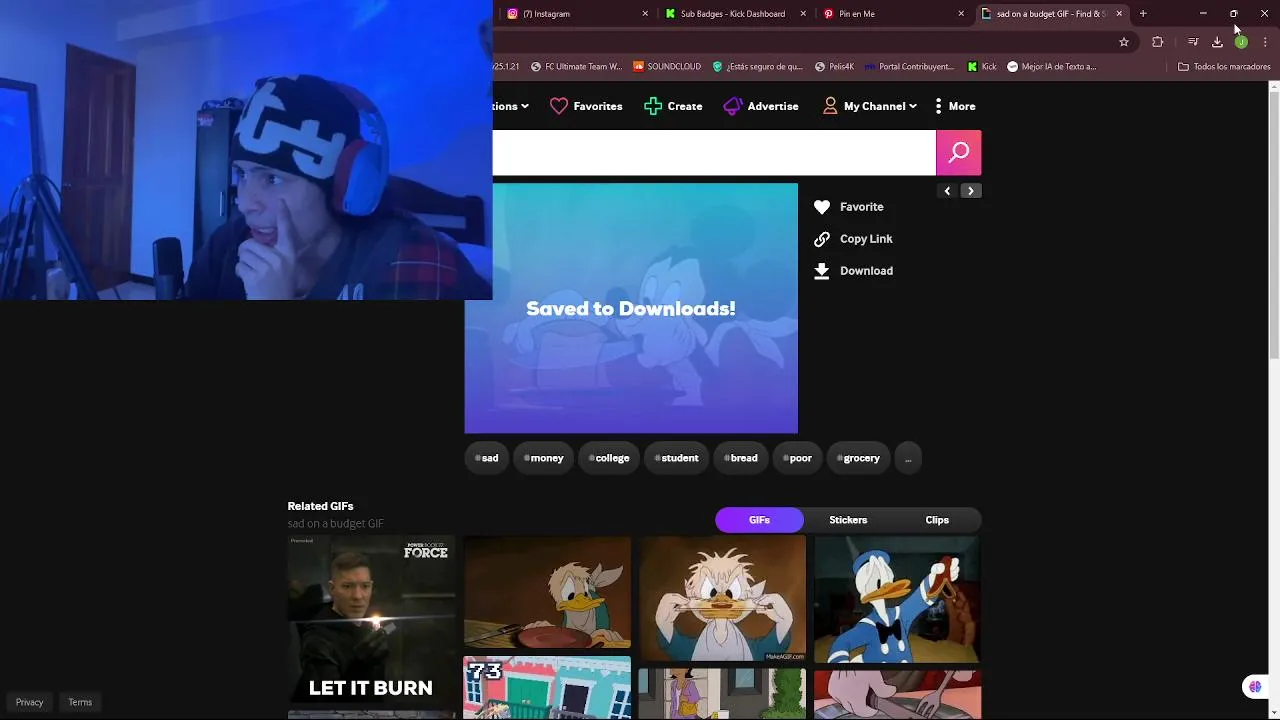Click the page vertical scrollbar
The width and height of the screenshot is (1280, 720).
[1273, 224]
